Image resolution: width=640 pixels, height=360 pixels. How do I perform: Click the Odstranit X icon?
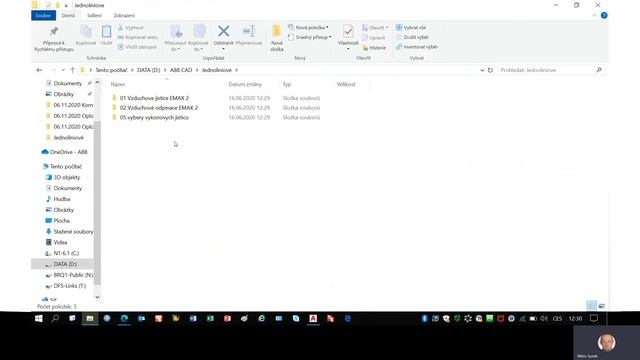click(223, 31)
